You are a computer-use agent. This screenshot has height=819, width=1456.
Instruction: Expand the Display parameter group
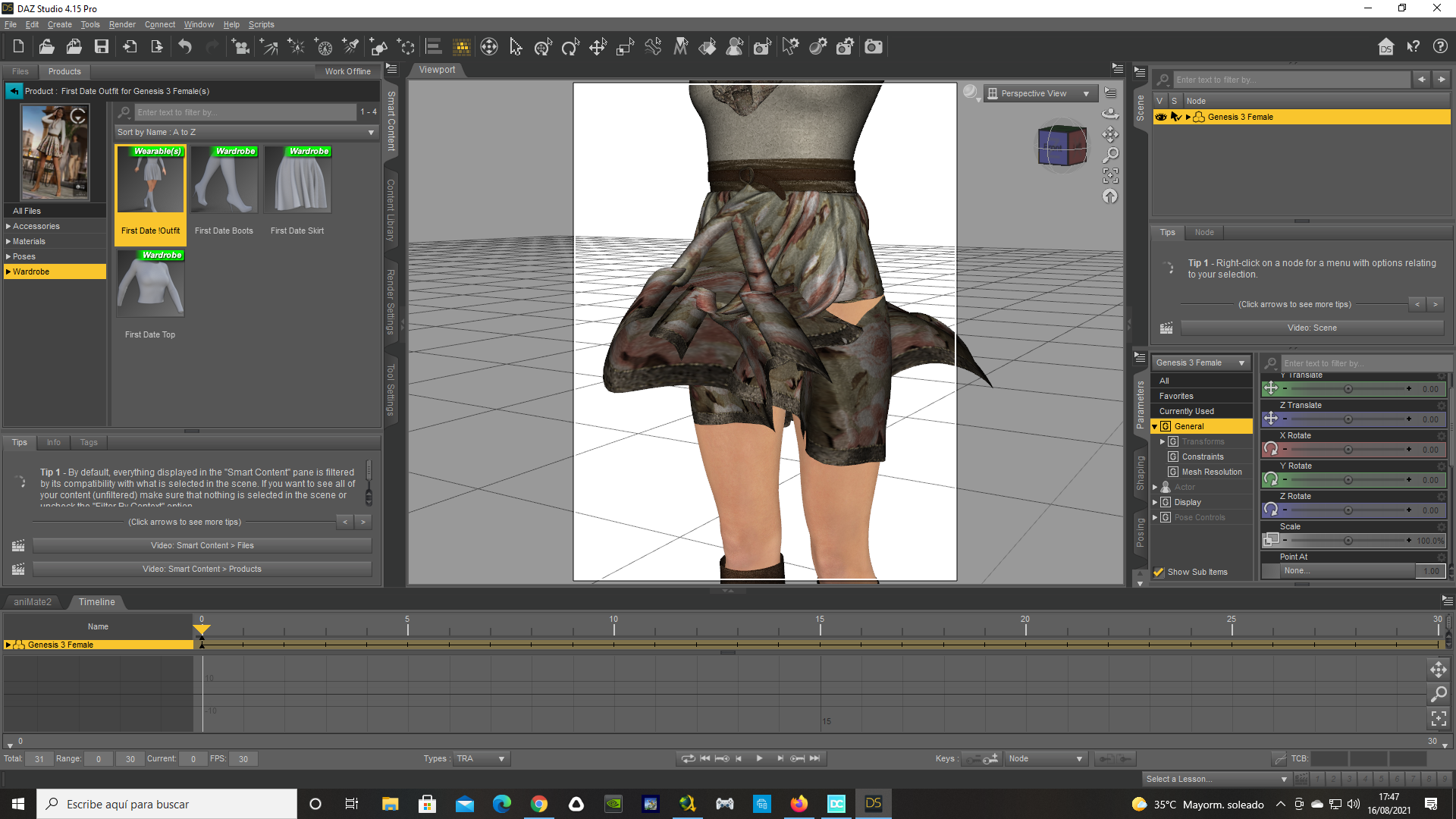1155,502
